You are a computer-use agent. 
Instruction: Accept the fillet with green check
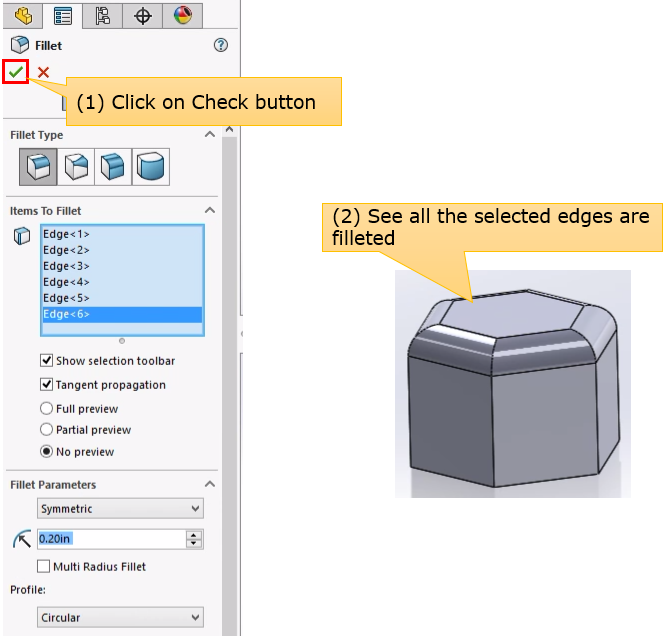pos(16,72)
